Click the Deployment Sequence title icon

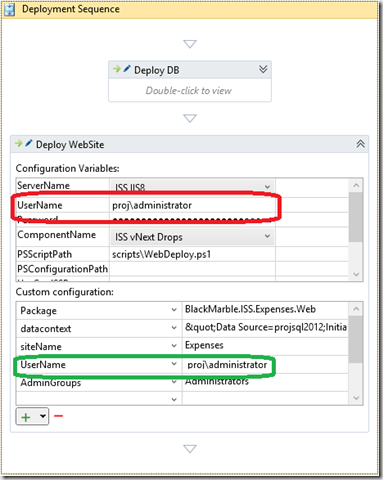coord(9,9)
